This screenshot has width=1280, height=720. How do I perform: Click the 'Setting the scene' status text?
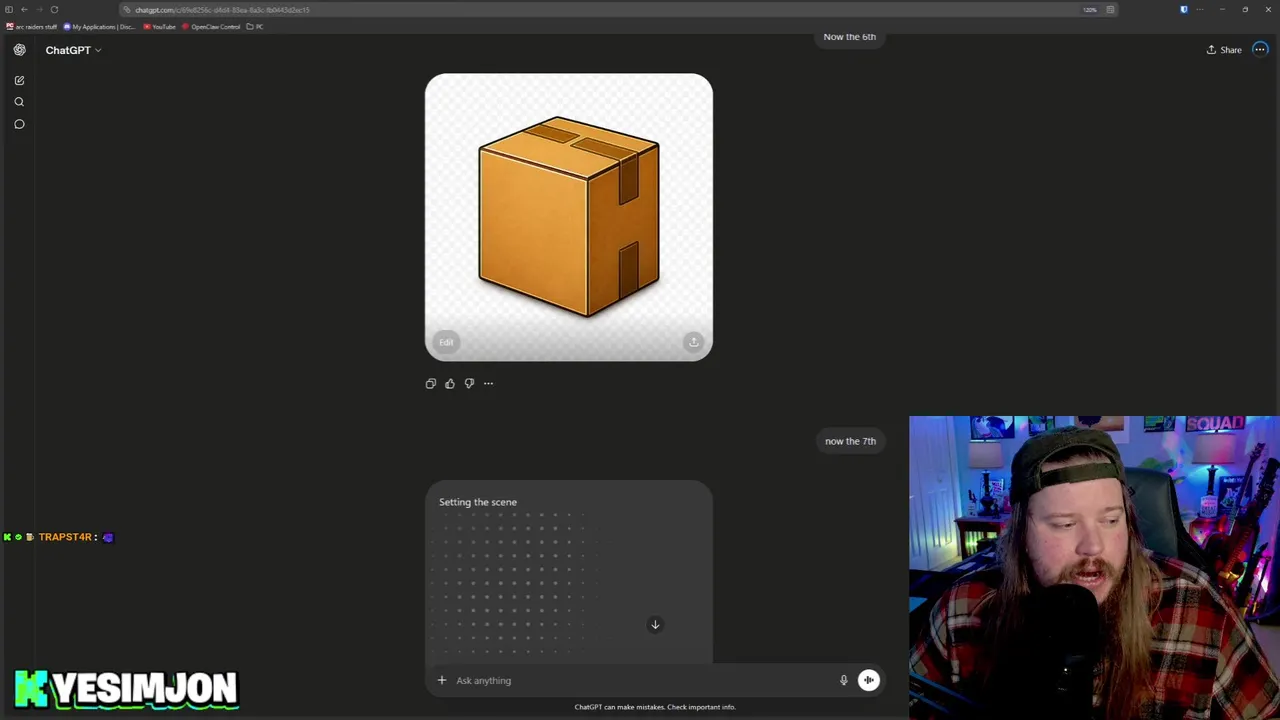tap(478, 502)
